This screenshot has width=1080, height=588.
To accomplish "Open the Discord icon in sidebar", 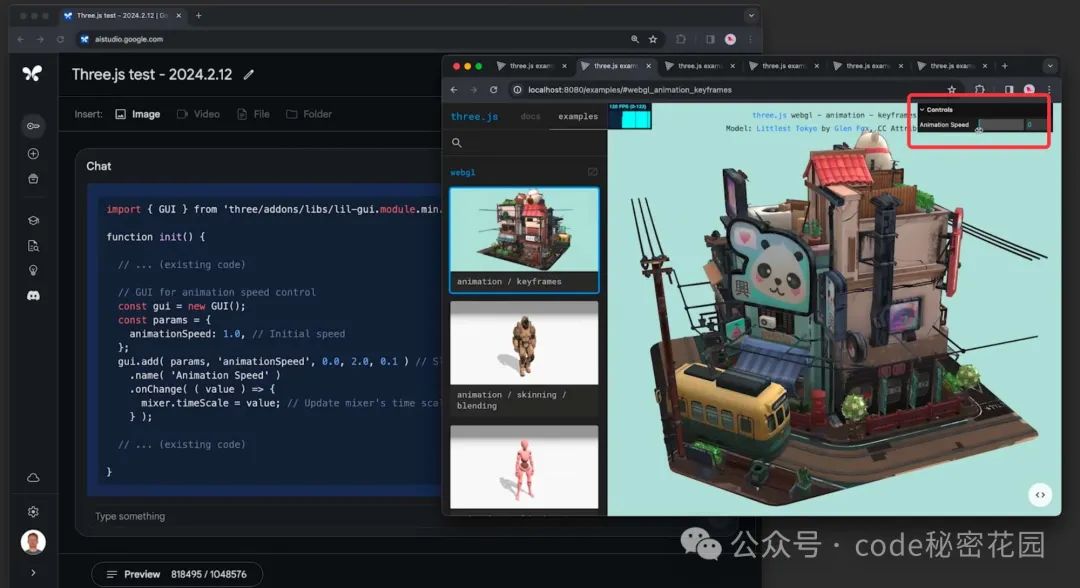I will coord(33,295).
